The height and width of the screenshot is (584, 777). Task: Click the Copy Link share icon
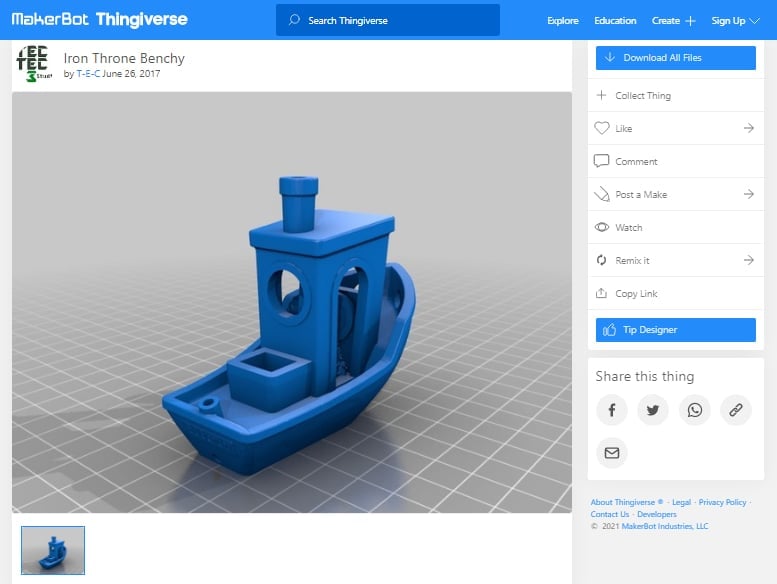[601, 293]
